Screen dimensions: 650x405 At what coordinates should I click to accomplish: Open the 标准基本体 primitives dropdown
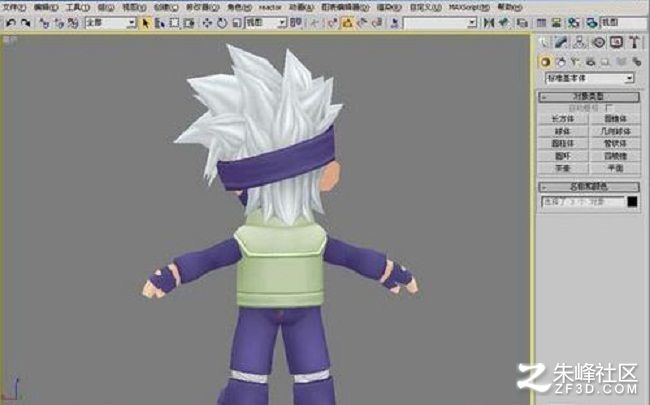(x=590, y=78)
